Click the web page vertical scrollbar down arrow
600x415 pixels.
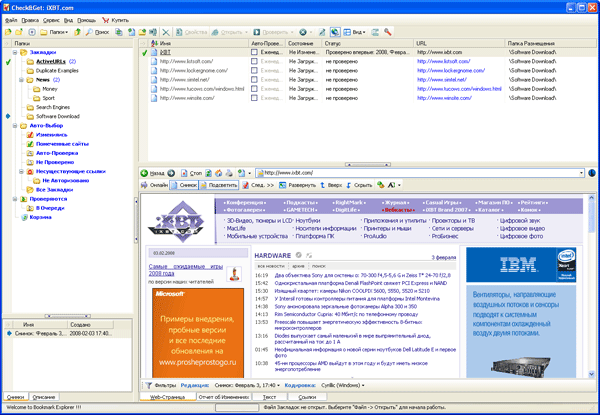592,374
